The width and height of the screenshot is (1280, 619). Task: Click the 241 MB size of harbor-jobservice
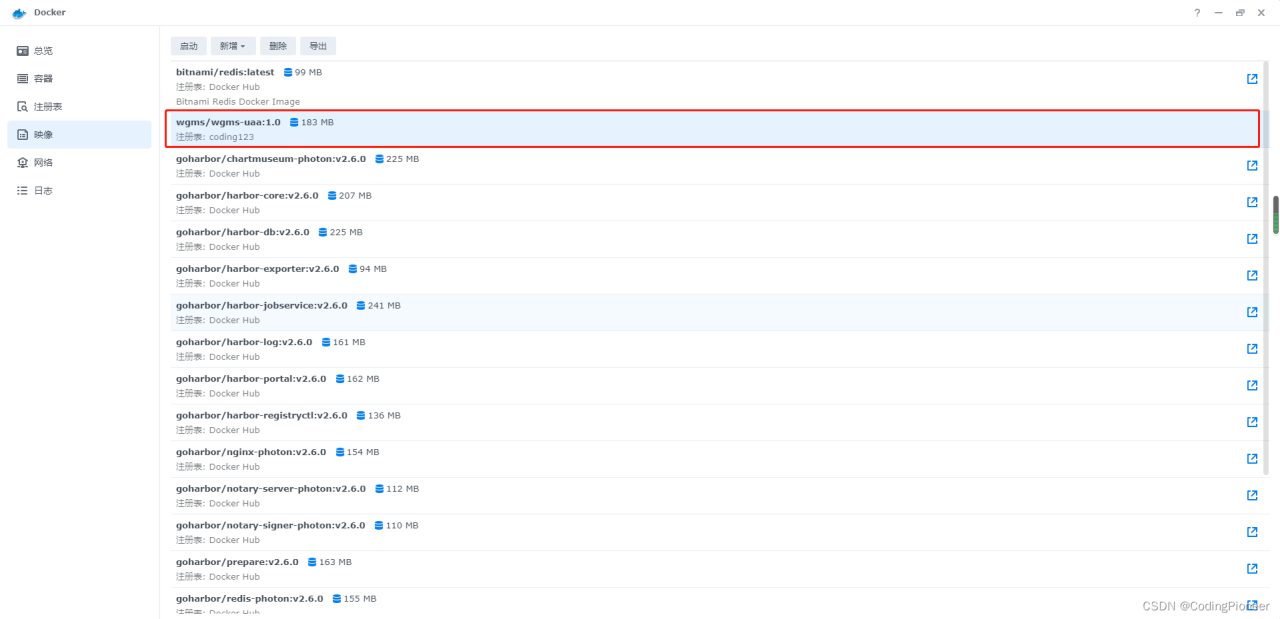tap(385, 306)
